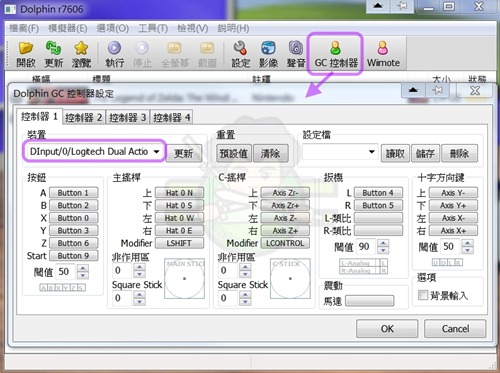Enable the 背景輸入 checkbox
This screenshot has height=373, width=500.
point(423,295)
